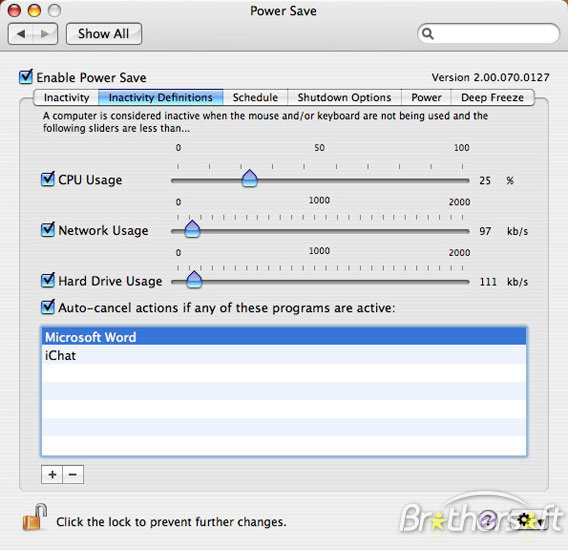Uncheck Auto-cancel actions checkbox

(x=48, y=307)
